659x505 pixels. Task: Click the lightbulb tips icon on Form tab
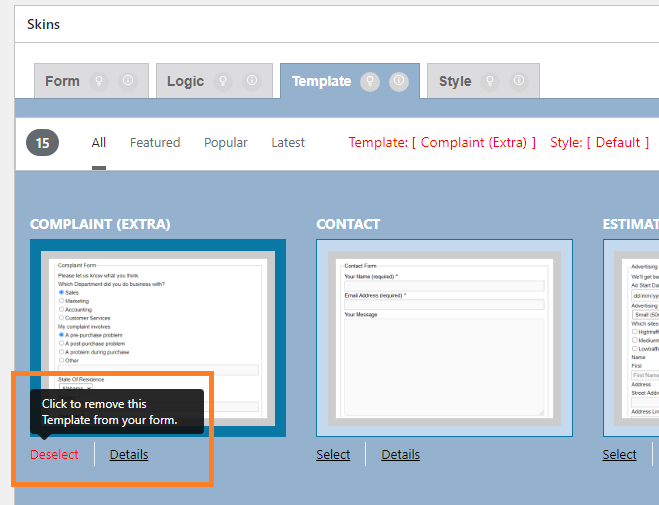(100, 81)
